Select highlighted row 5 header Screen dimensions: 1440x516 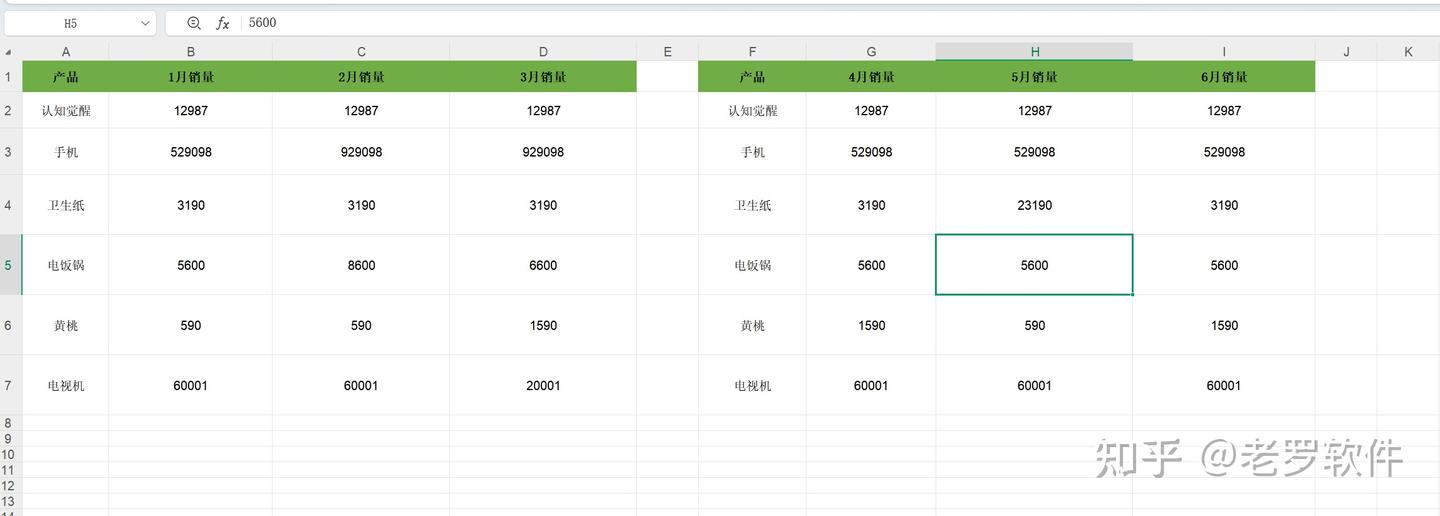tap(9, 265)
